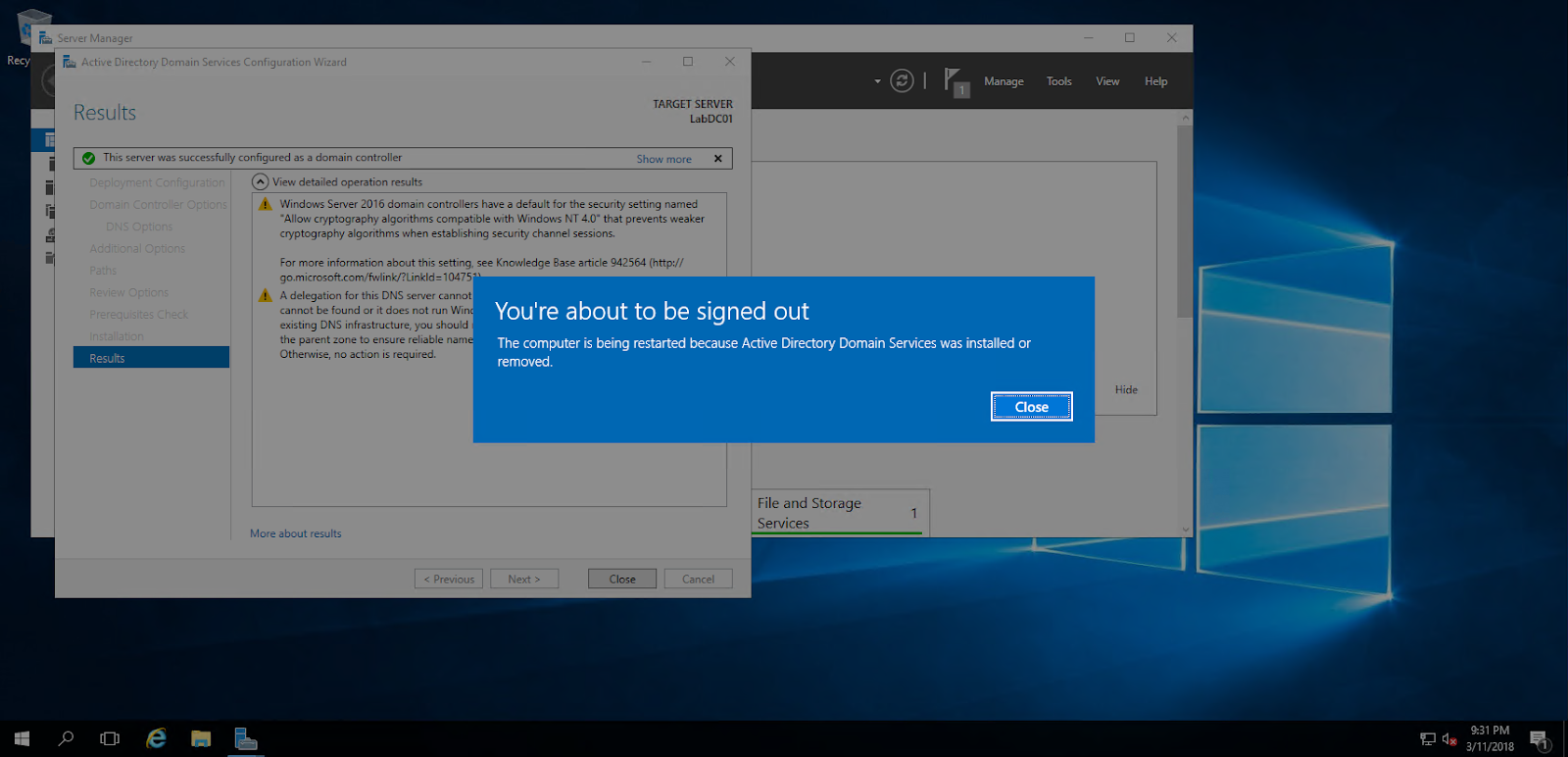Image resolution: width=1568 pixels, height=757 pixels.
Task: Select the Prerequisites Check step
Action: point(139,315)
